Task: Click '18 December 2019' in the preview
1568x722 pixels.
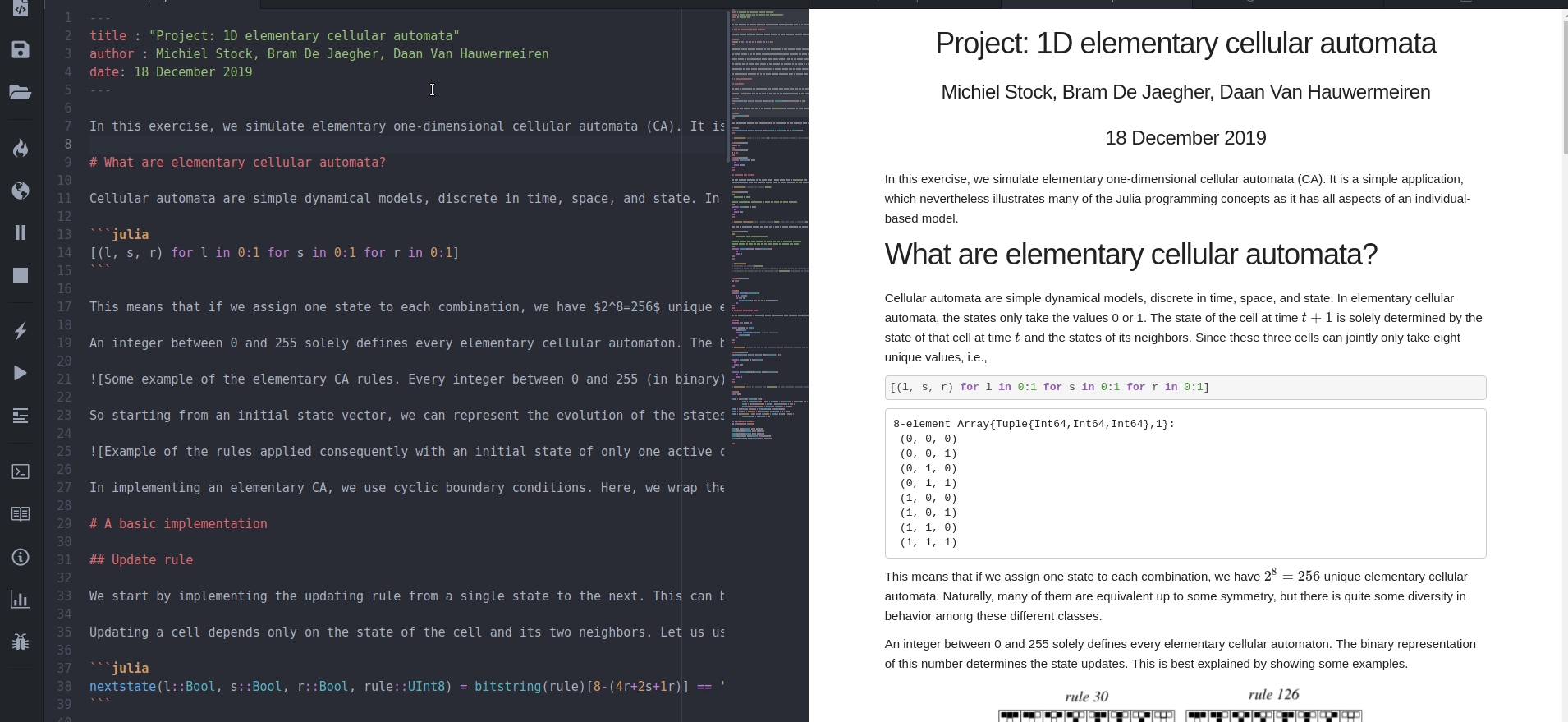Action: 1185,138
